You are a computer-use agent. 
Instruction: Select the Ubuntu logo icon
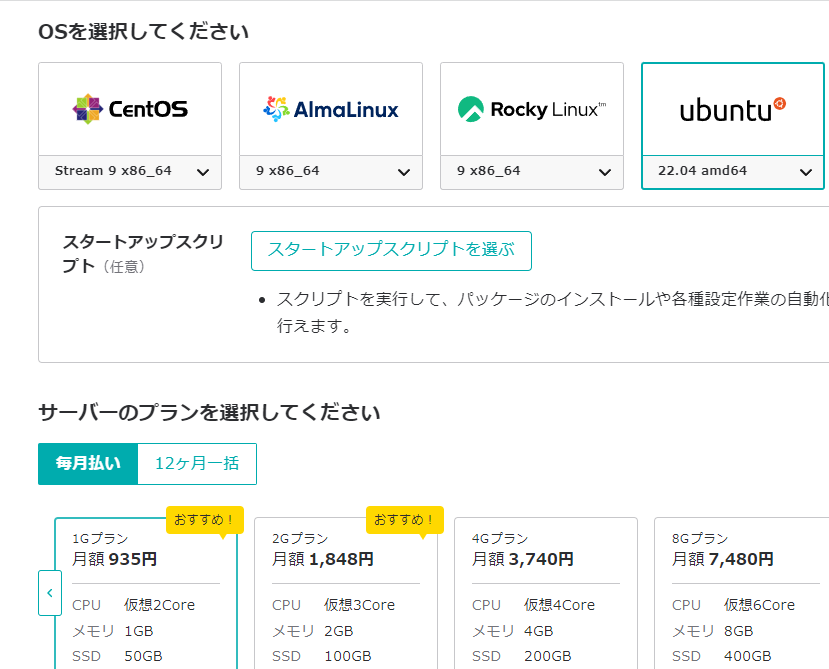click(x=732, y=106)
